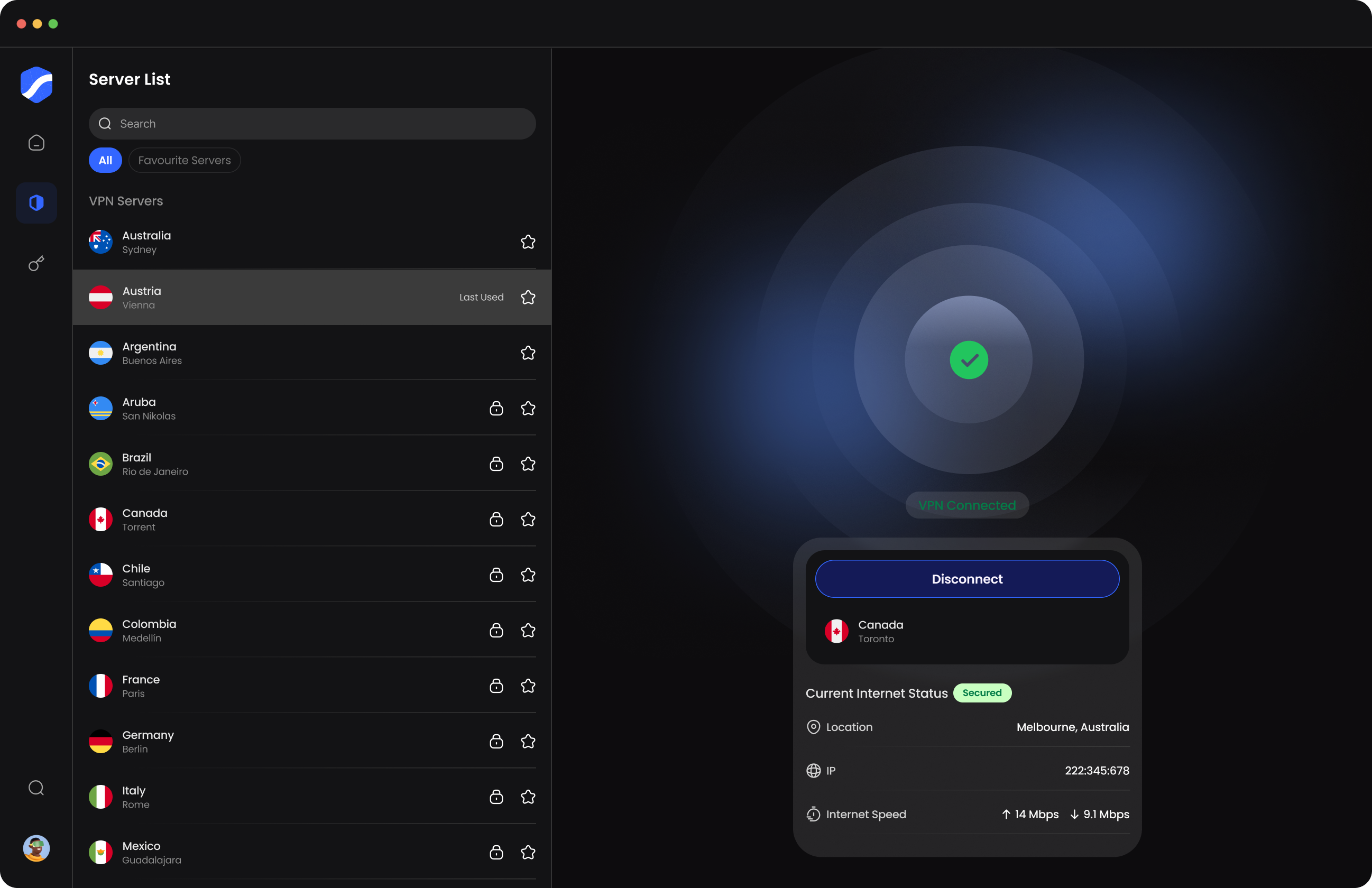Open the home icon in sidebar

pos(36,142)
